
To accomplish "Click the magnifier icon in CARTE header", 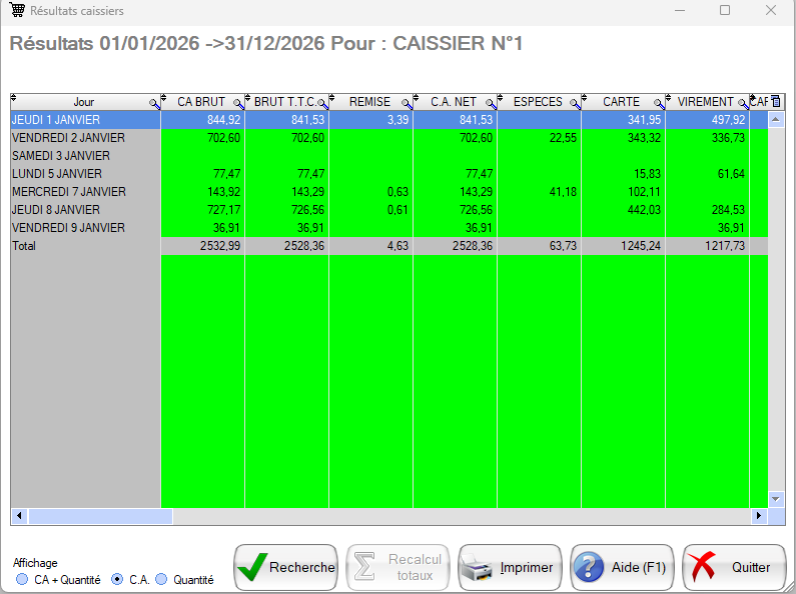I will point(660,104).
